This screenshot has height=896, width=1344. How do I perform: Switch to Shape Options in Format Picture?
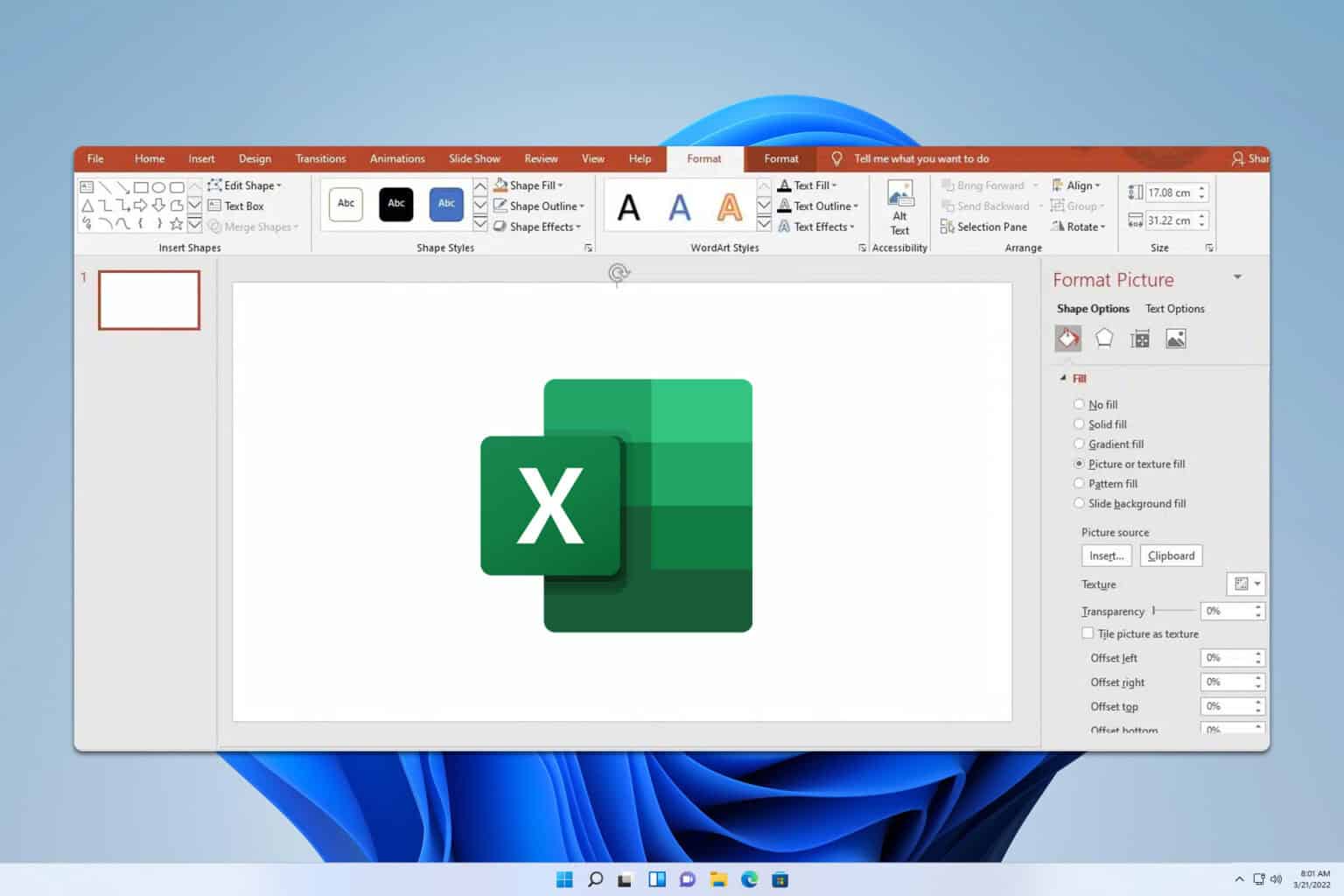[1093, 309]
